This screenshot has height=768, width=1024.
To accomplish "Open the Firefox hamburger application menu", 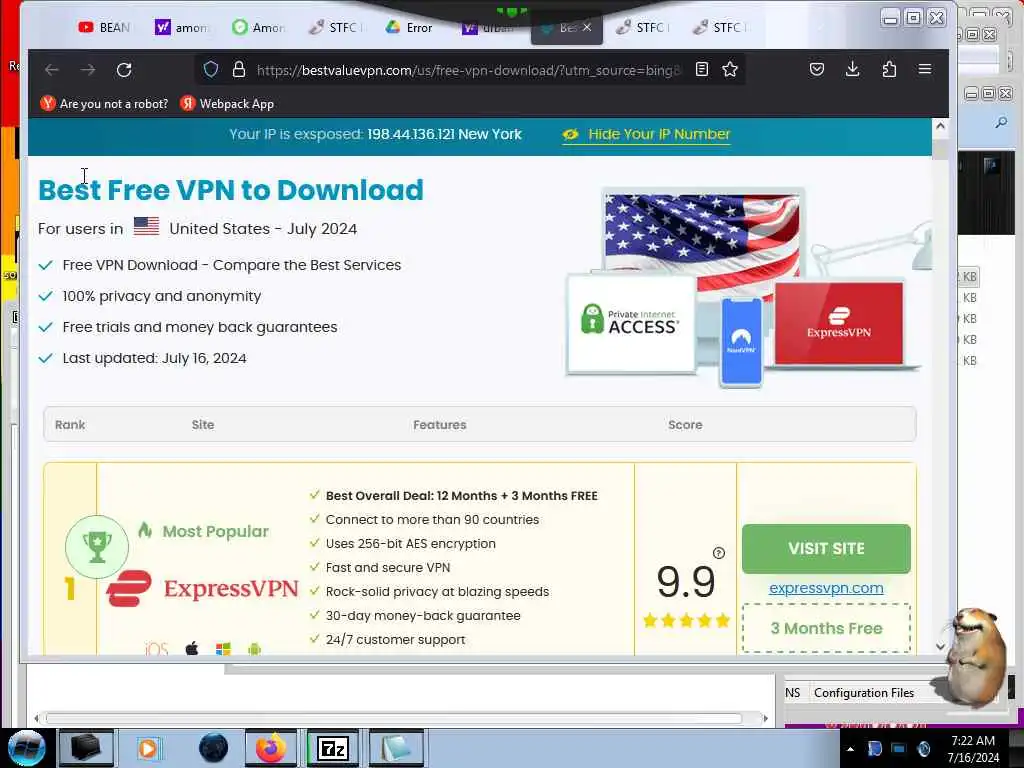I will click(925, 69).
